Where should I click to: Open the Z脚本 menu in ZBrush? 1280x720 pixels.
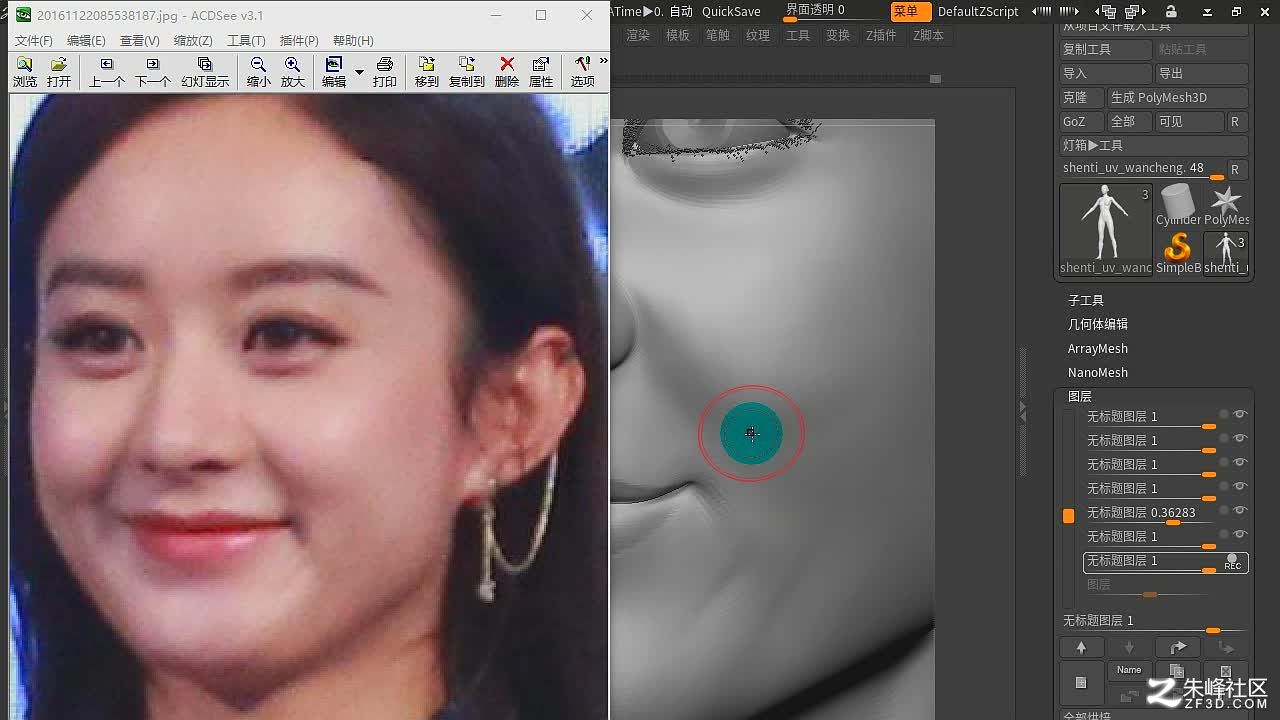click(928, 35)
